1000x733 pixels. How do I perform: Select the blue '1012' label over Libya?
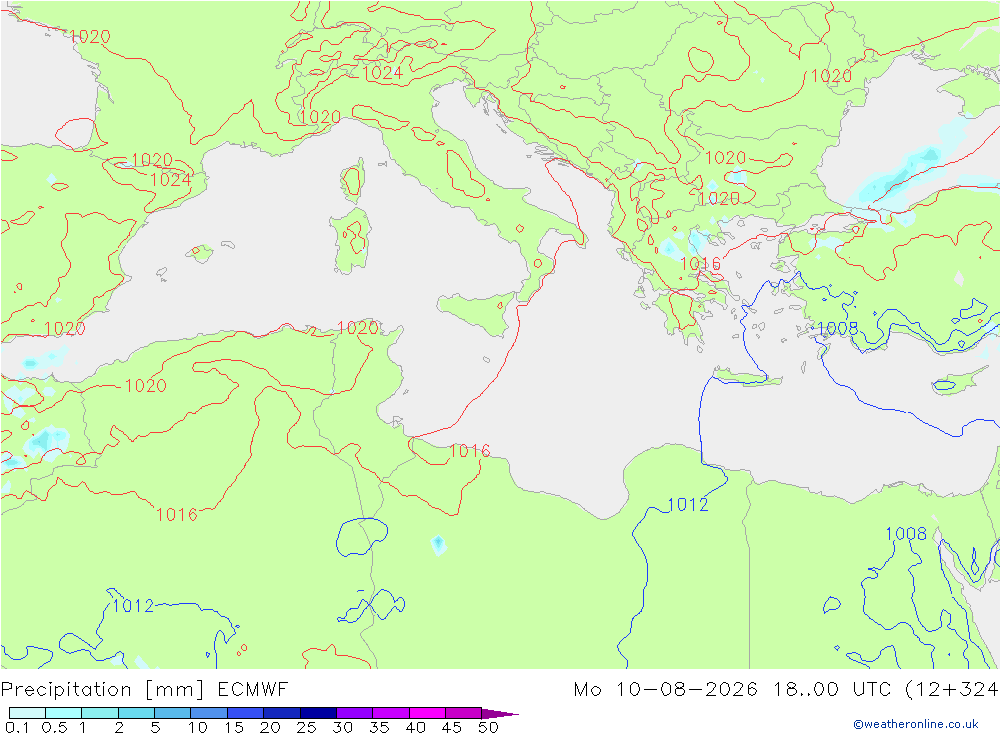(688, 505)
